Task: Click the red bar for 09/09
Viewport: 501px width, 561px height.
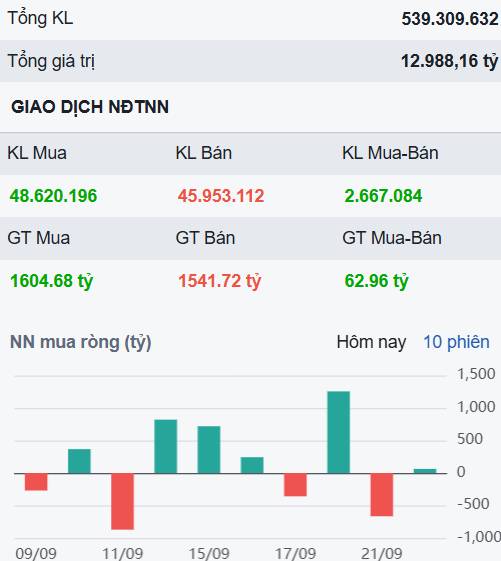Action: pyautogui.click(x=36, y=482)
